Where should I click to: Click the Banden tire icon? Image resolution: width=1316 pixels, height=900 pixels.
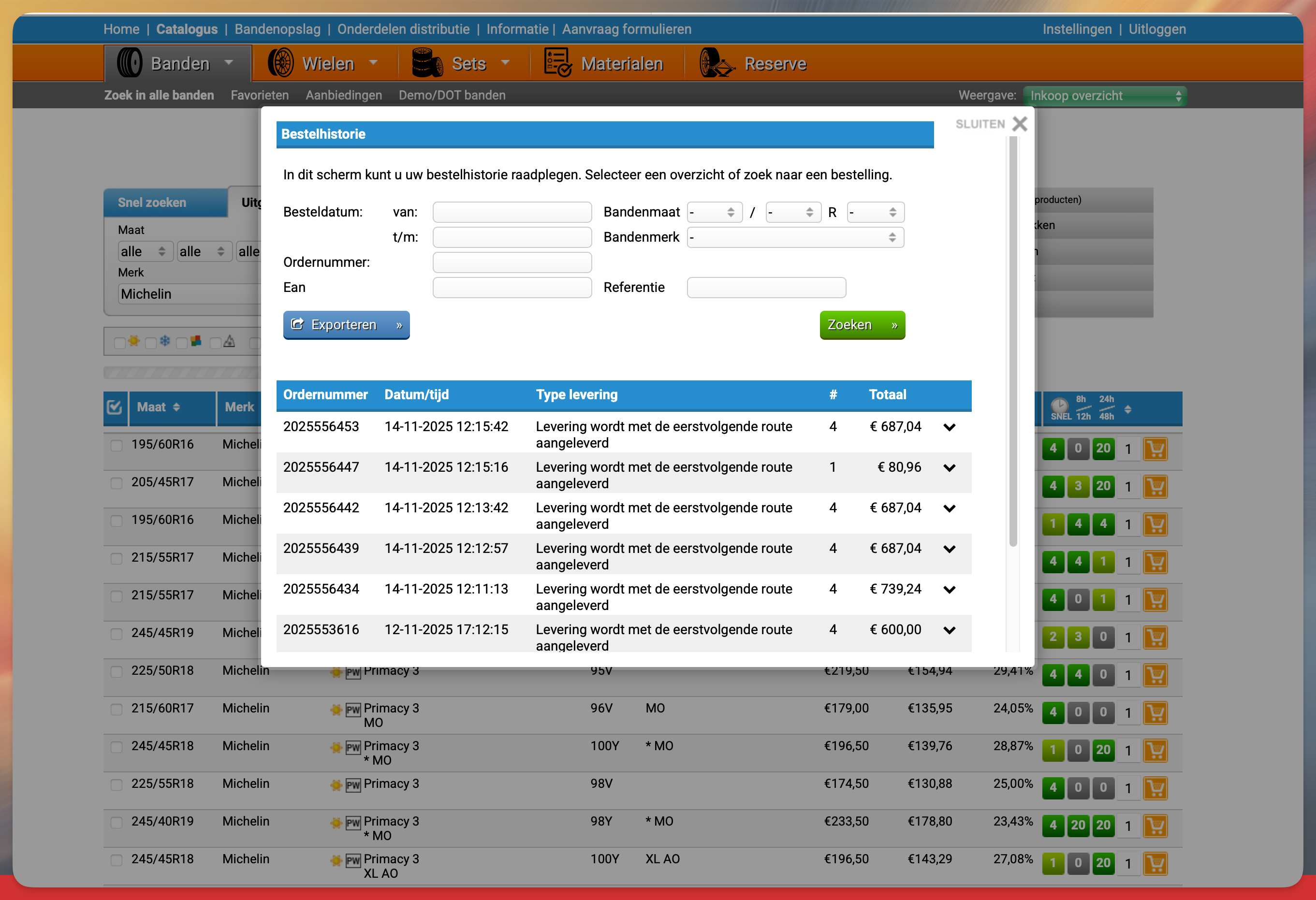coord(129,63)
